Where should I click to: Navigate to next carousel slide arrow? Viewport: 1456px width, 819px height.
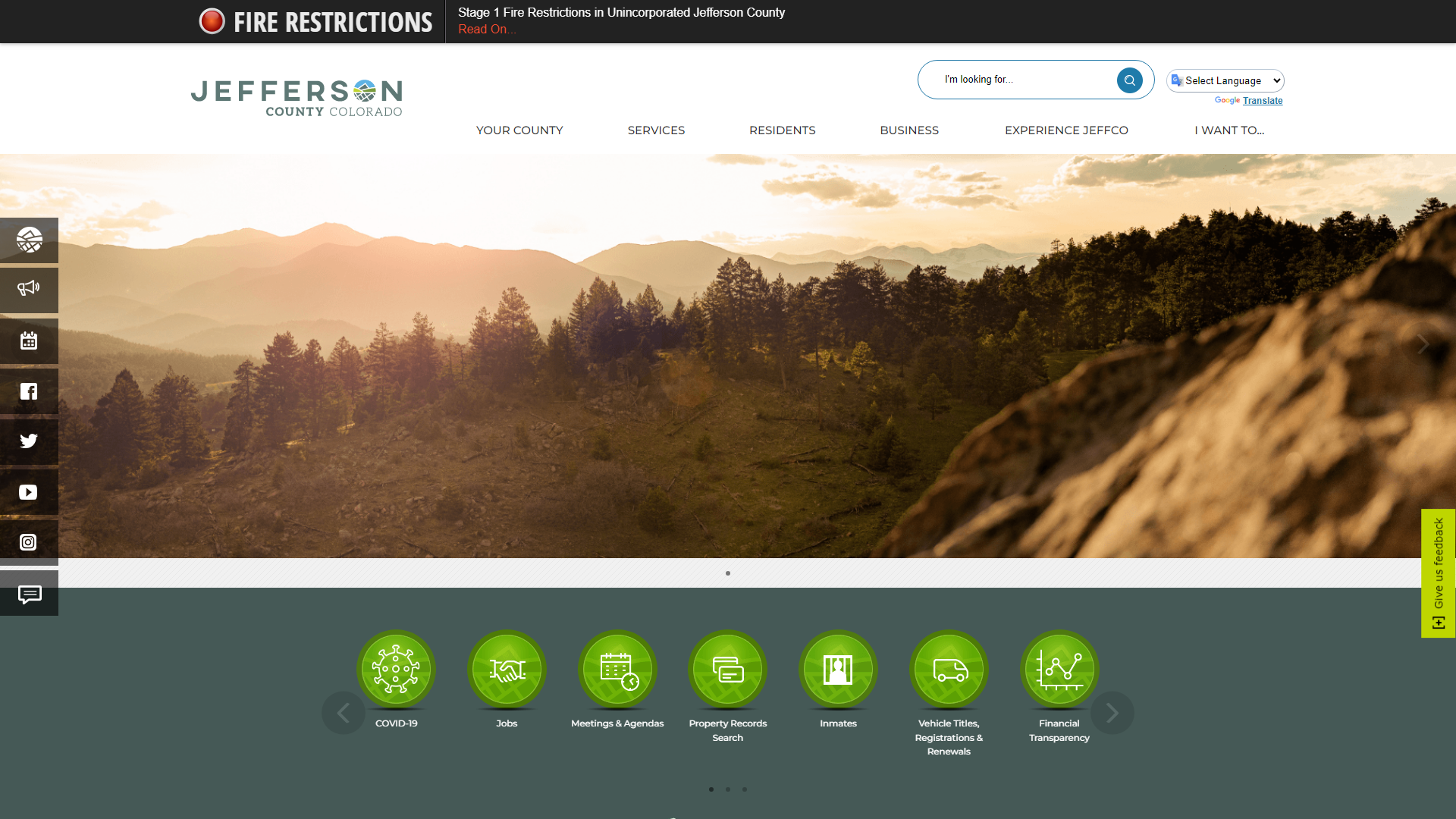(1112, 712)
